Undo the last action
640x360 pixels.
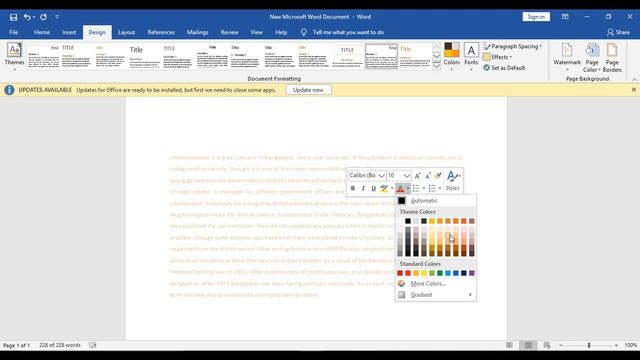click(x=27, y=17)
